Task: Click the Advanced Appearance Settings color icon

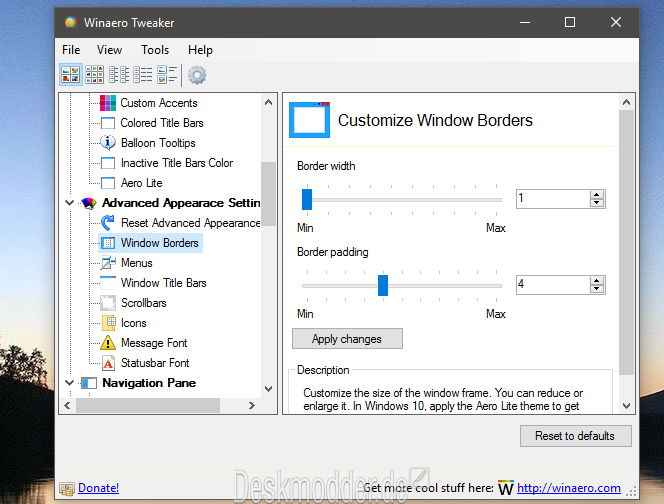Action: 89,203
